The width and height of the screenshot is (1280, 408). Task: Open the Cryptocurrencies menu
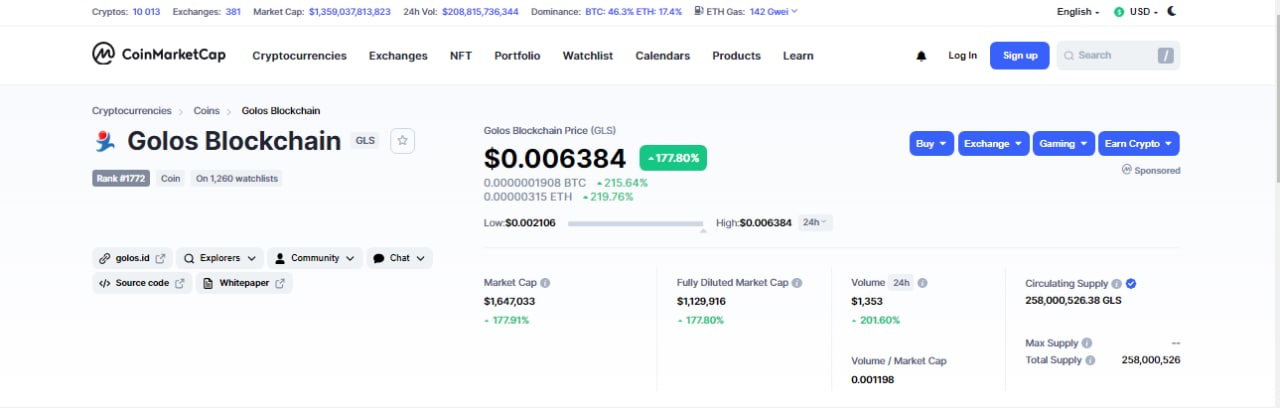(299, 56)
